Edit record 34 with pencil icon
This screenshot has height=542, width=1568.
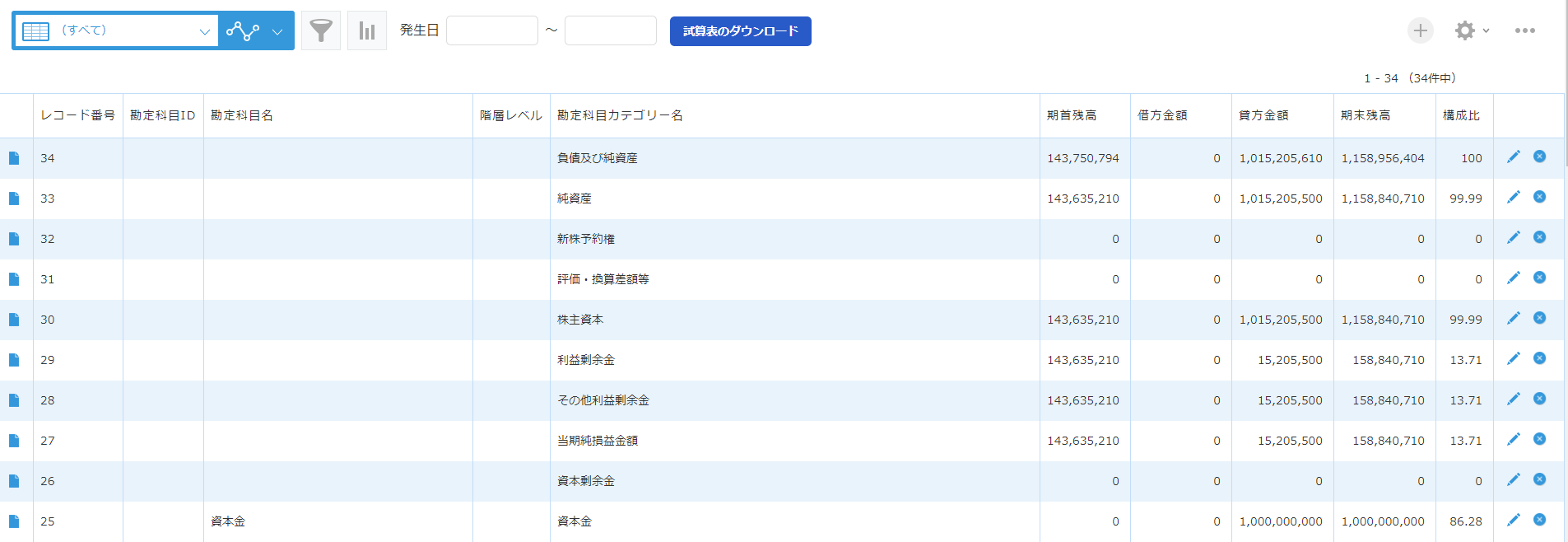(x=1513, y=157)
